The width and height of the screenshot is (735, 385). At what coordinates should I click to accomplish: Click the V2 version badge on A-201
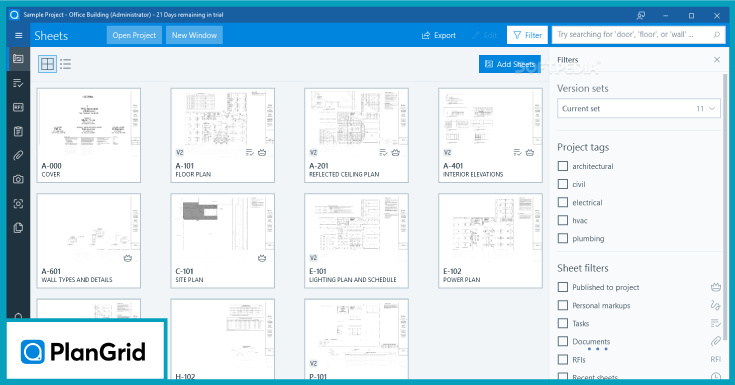(314, 152)
